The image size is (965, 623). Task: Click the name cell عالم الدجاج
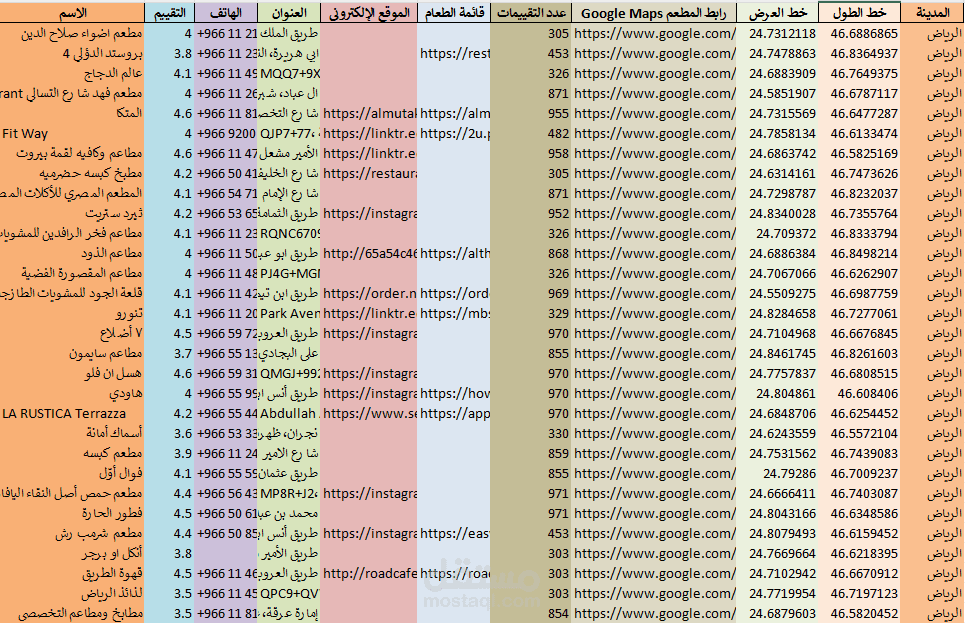[x=72, y=74]
